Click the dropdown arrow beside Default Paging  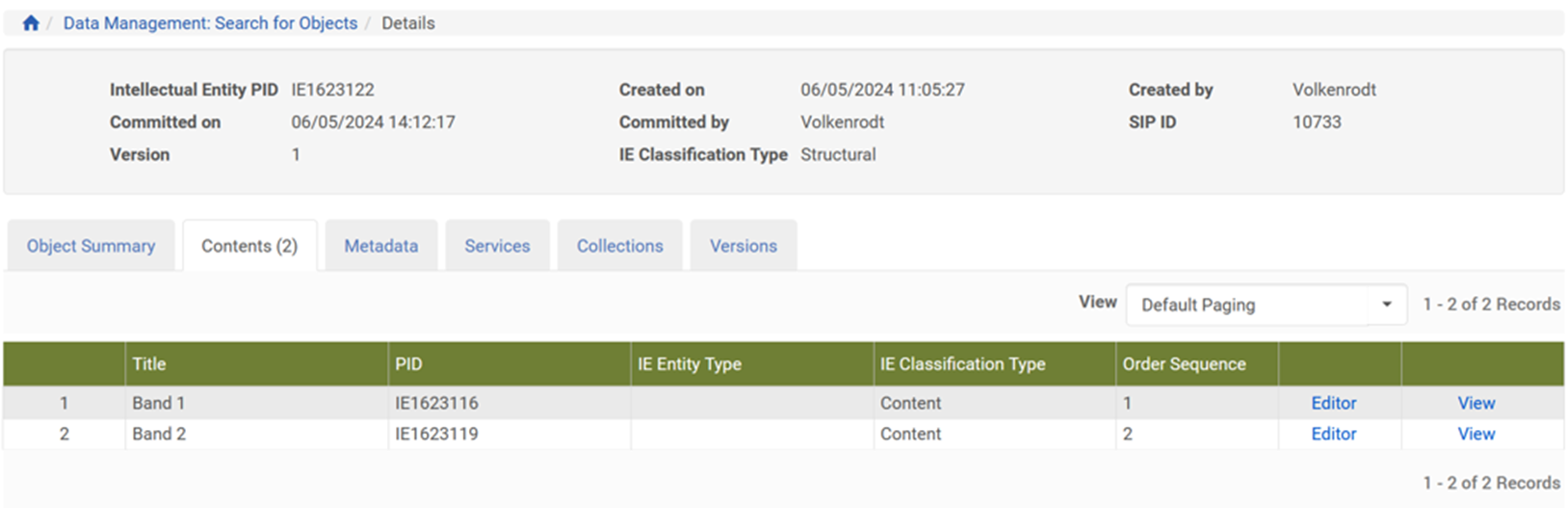click(1387, 305)
